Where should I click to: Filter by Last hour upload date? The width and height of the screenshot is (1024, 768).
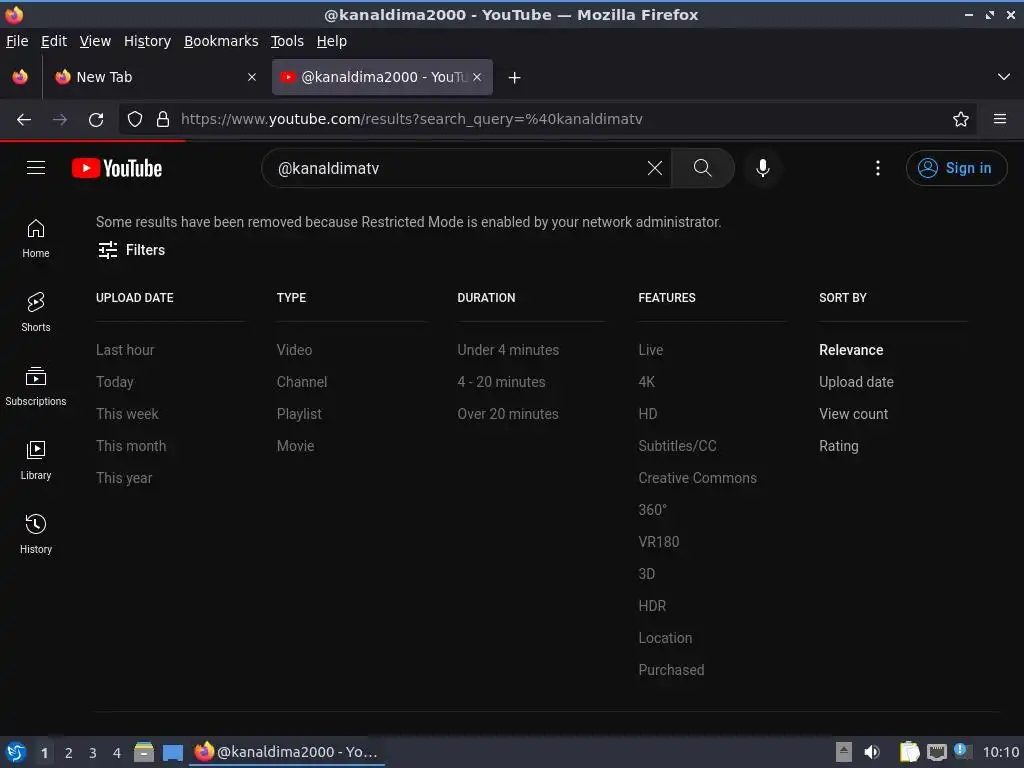pyautogui.click(x=125, y=349)
